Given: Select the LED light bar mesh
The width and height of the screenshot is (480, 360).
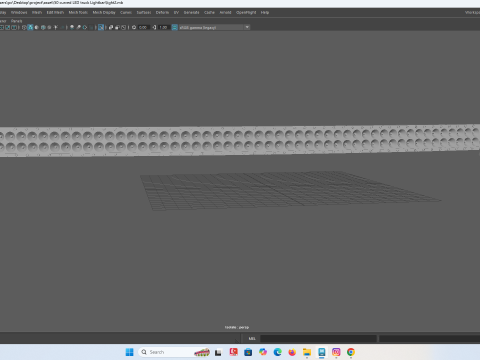Looking at the screenshot, I should point(240,141).
